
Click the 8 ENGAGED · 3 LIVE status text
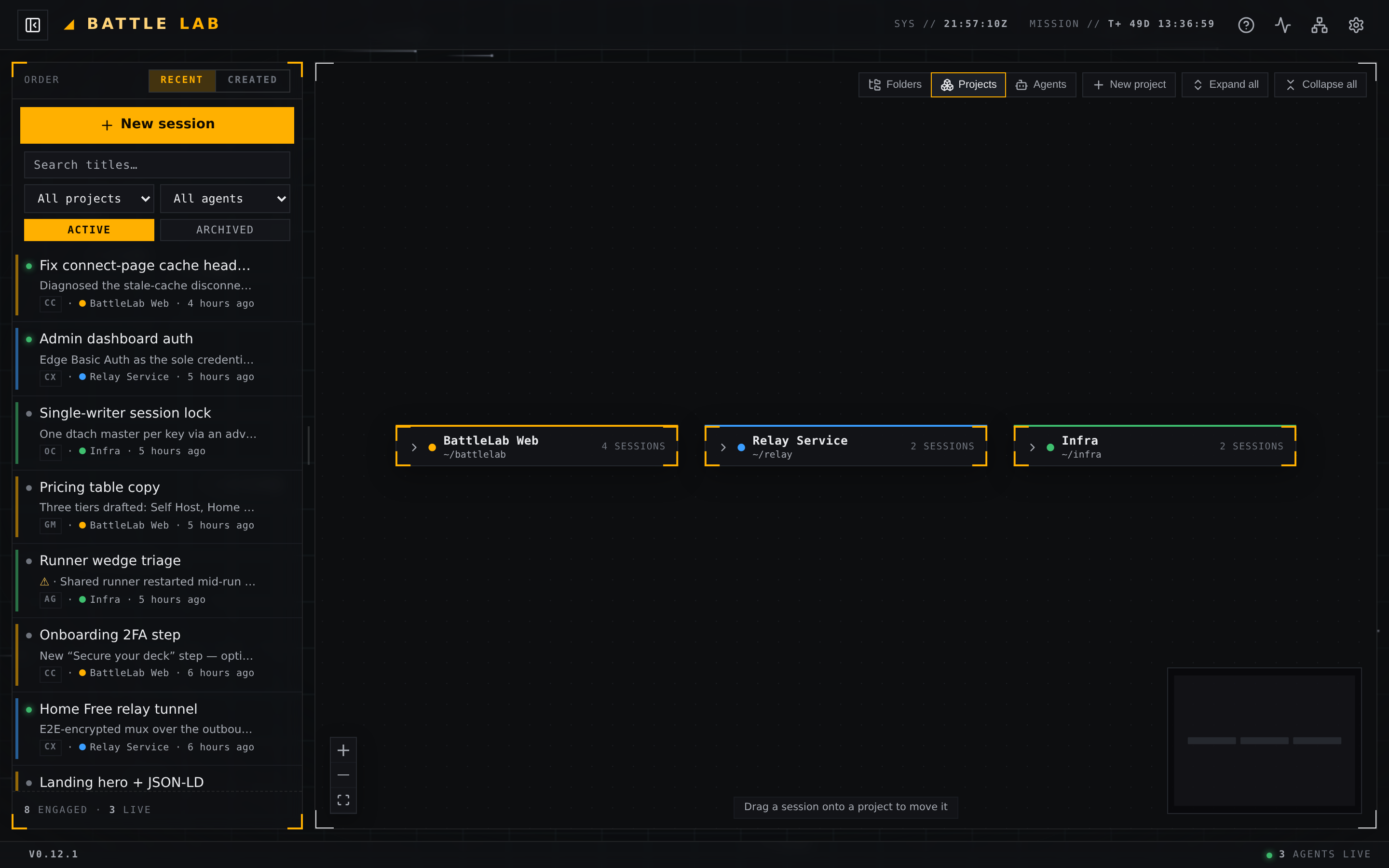click(88, 810)
